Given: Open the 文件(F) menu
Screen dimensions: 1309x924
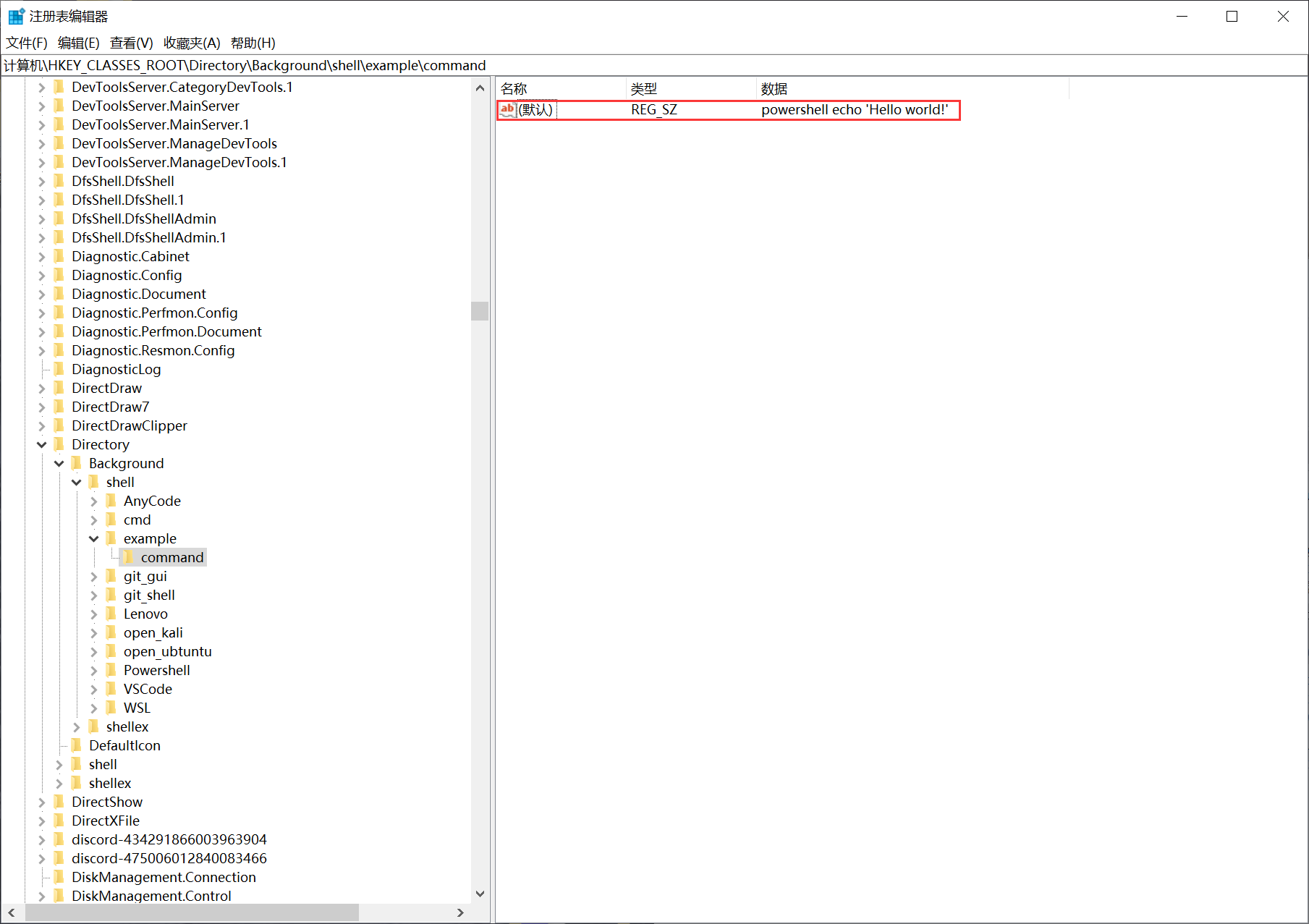Looking at the screenshot, I should click(x=27, y=43).
